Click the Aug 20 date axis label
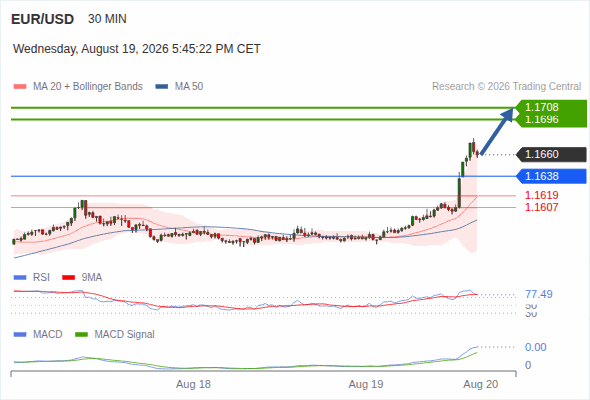Image resolution: width=590 pixels, height=400 pixels. coord(481,385)
